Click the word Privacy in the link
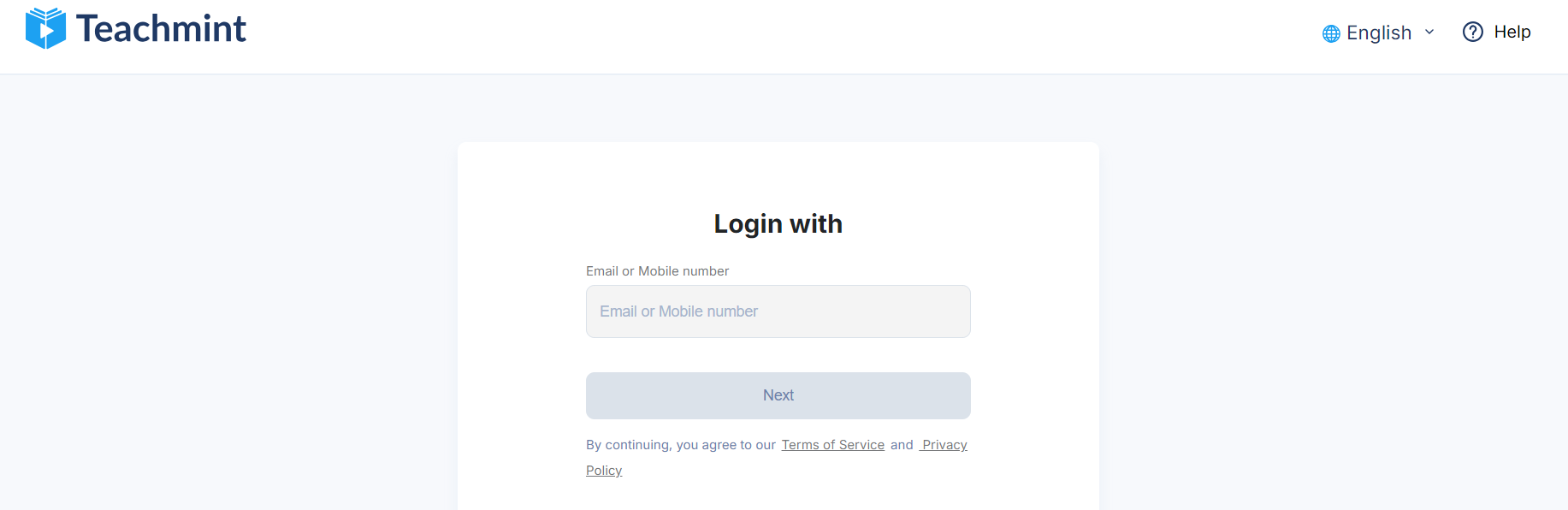The image size is (1568, 510). pos(944,445)
